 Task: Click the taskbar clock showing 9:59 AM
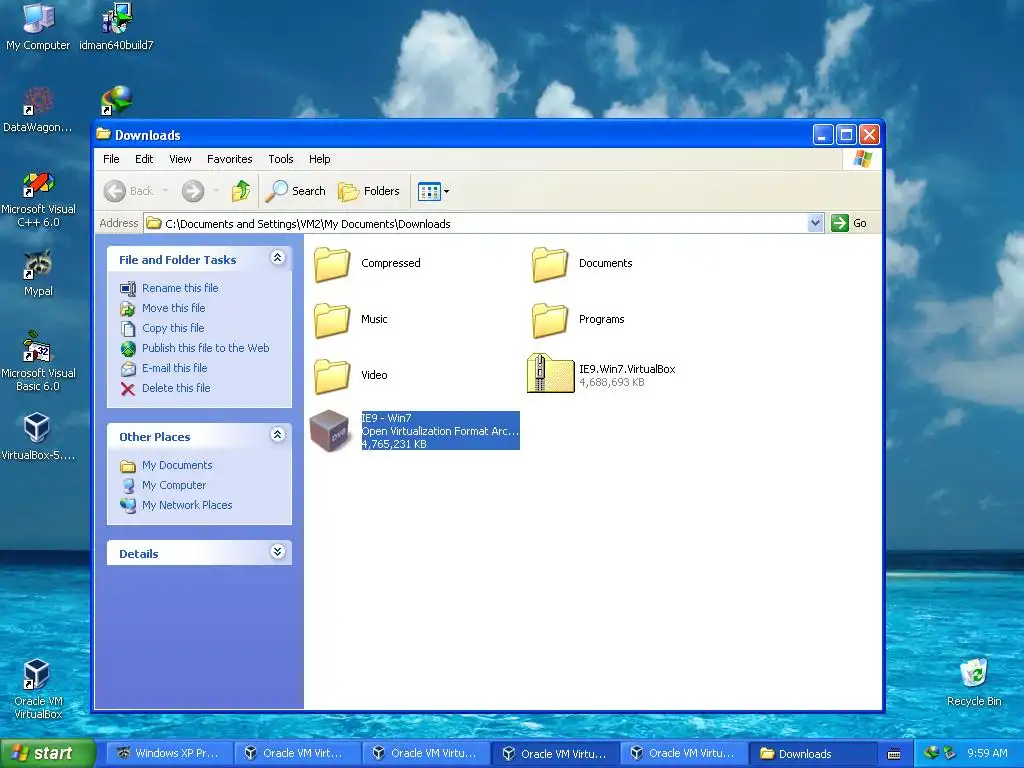[x=987, y=753]
